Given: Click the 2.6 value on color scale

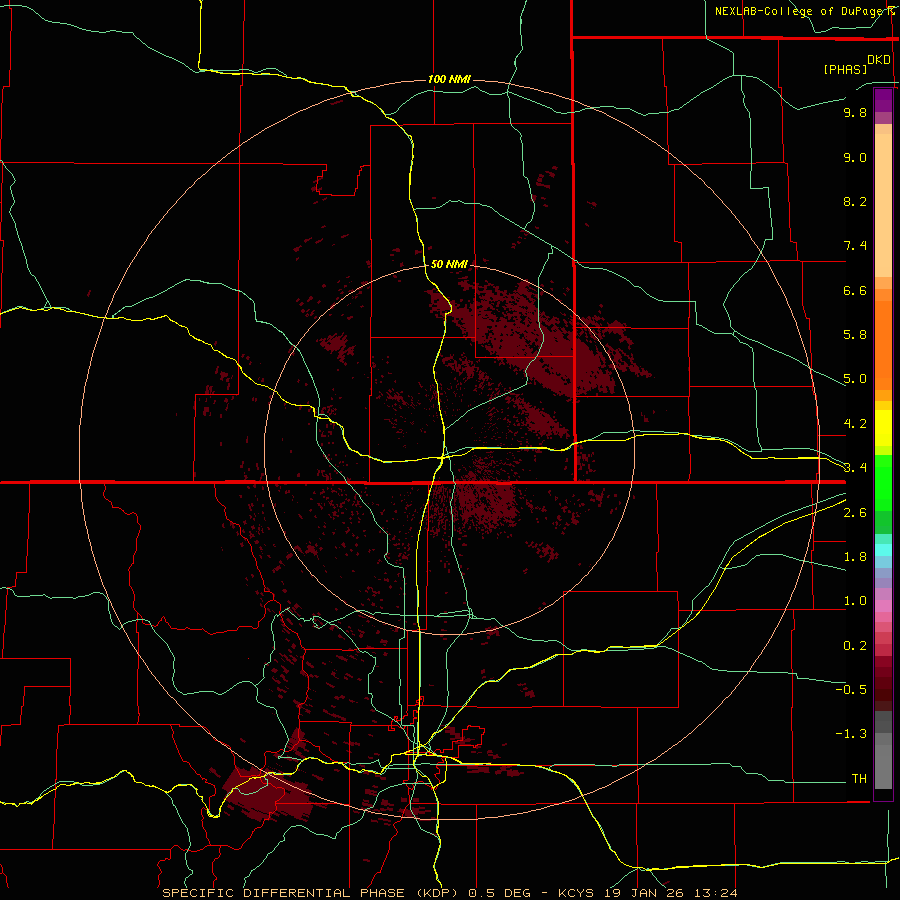Looking at the screenshot, I should 855,513.
